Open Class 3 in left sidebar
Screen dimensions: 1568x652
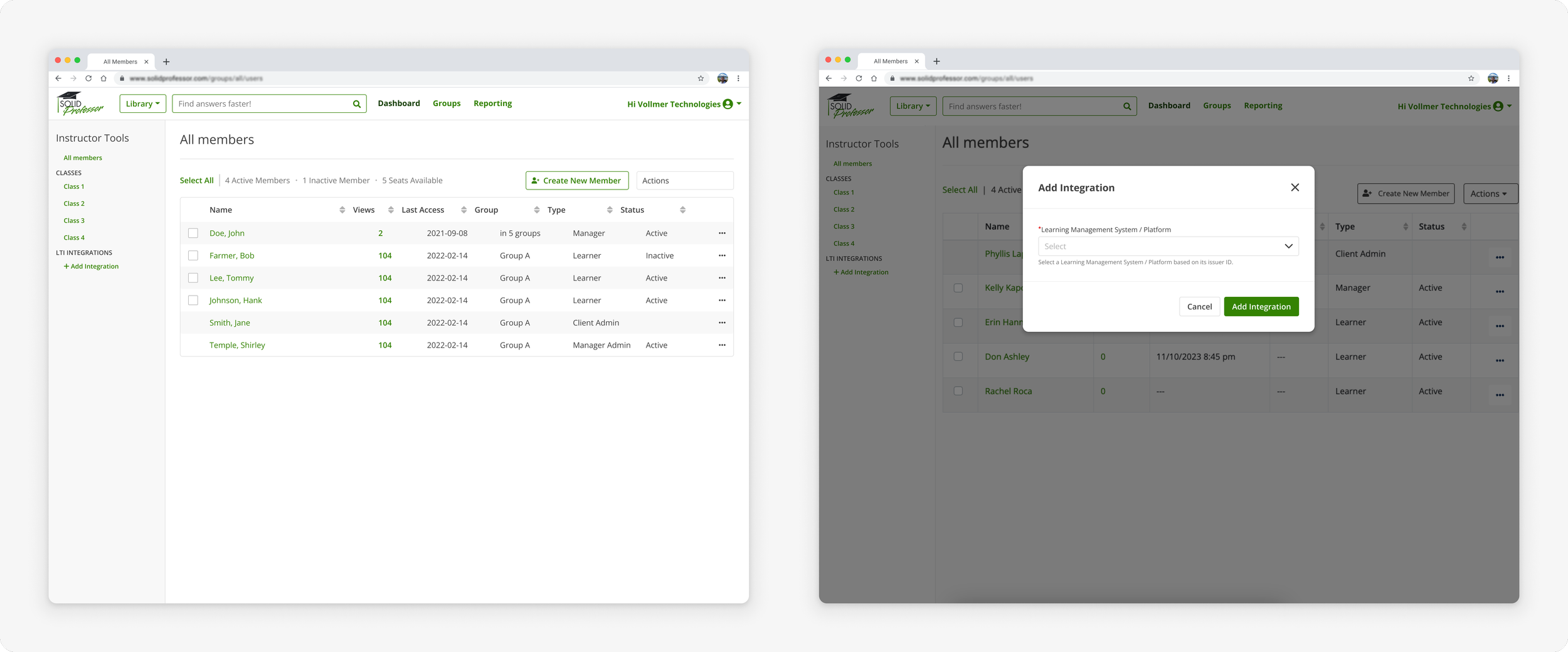tap(74, 221)
